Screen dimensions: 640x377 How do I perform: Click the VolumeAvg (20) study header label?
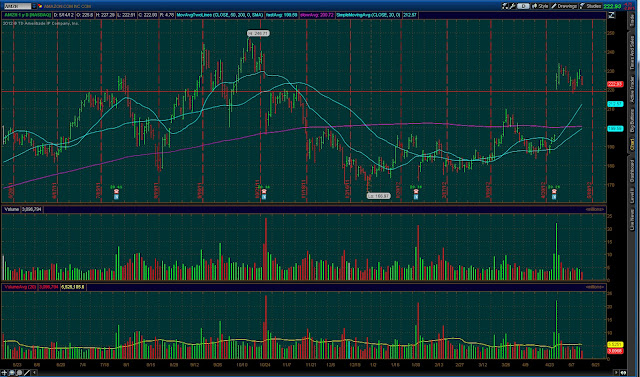pyautogui.click(x=20, y=287)
